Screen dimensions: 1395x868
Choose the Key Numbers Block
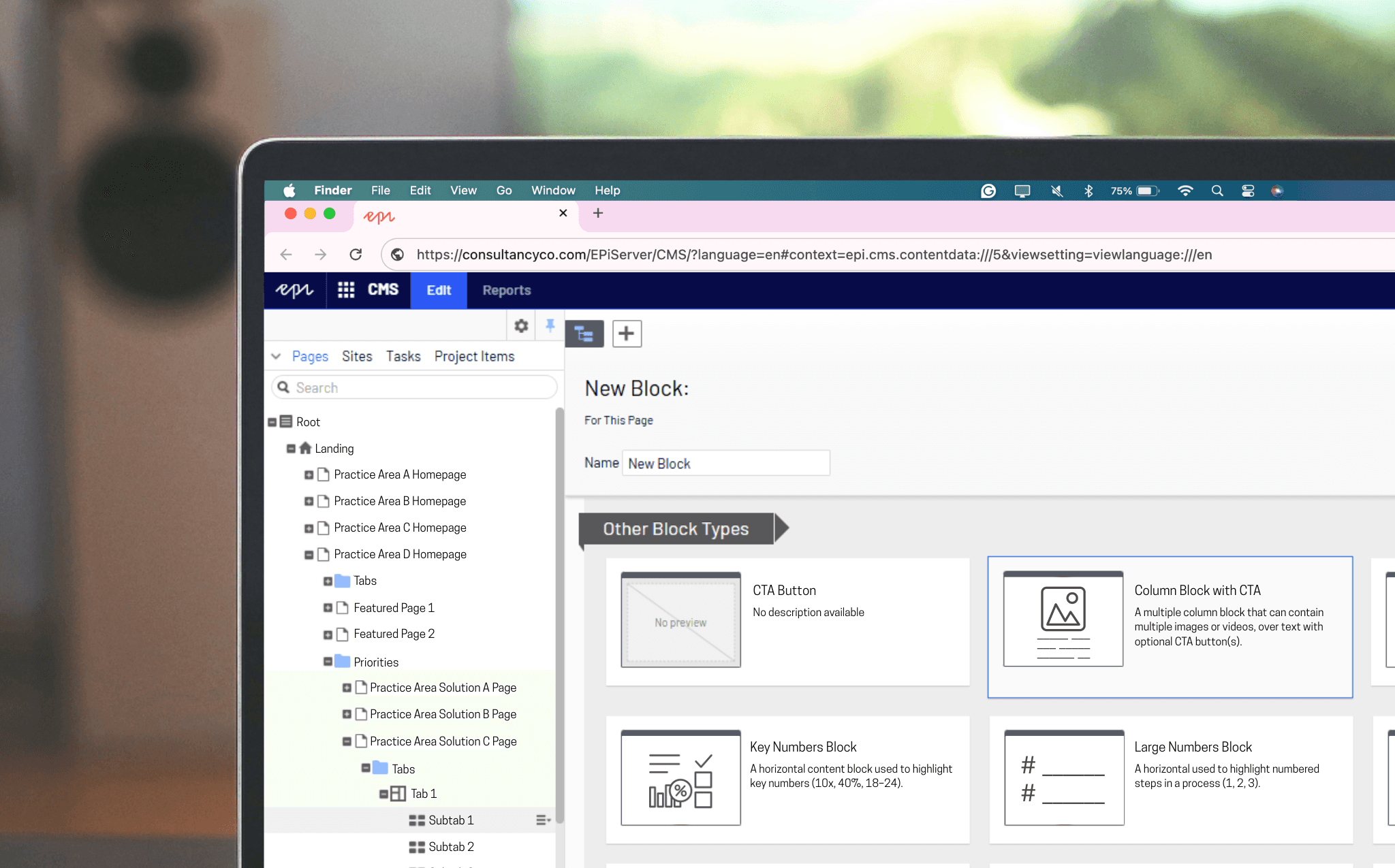click(787, 779)
